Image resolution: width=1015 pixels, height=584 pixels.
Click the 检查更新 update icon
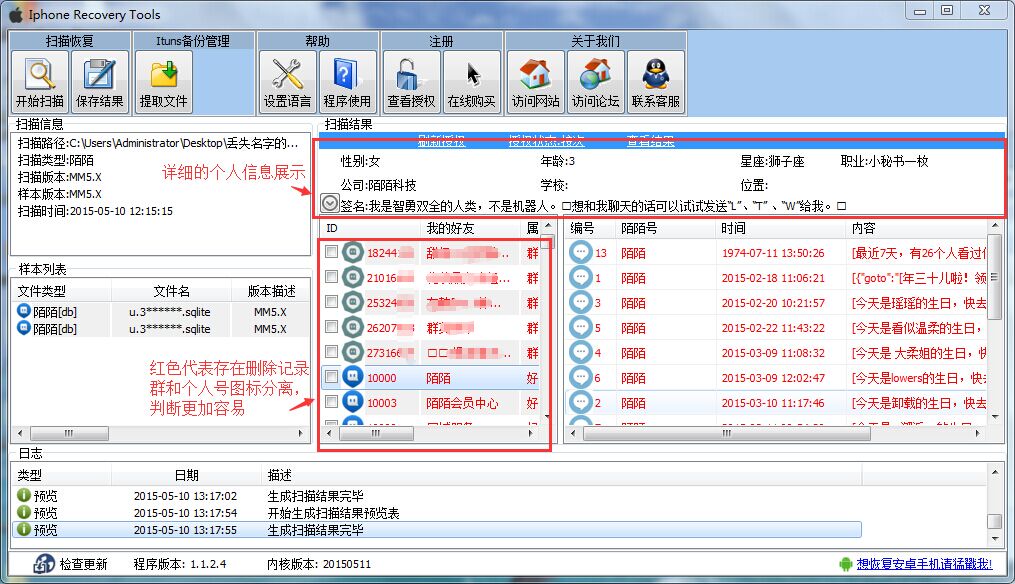coord(43,563)
